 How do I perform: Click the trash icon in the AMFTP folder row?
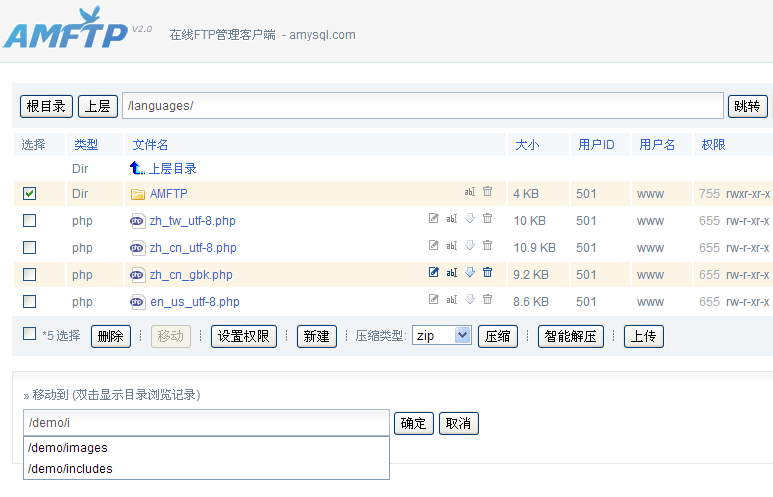pyautogui.click(x=488, y=192)
